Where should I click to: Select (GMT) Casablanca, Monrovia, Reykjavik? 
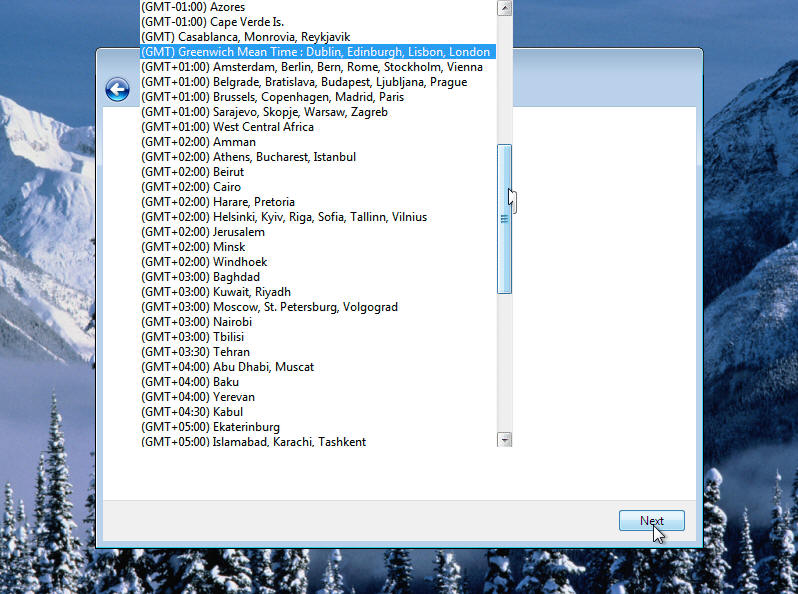(x=318, y=37)
